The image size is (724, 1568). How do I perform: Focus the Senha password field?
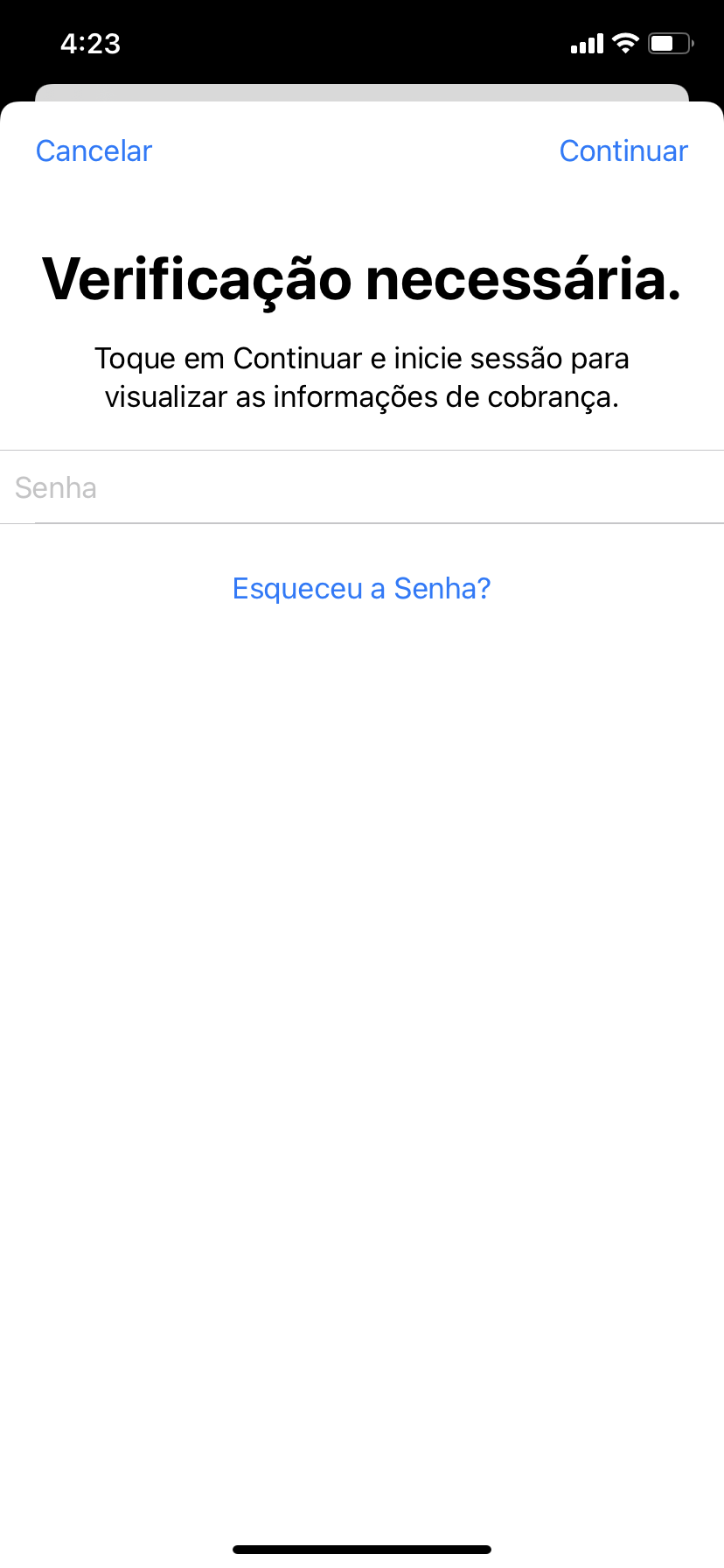362,487
